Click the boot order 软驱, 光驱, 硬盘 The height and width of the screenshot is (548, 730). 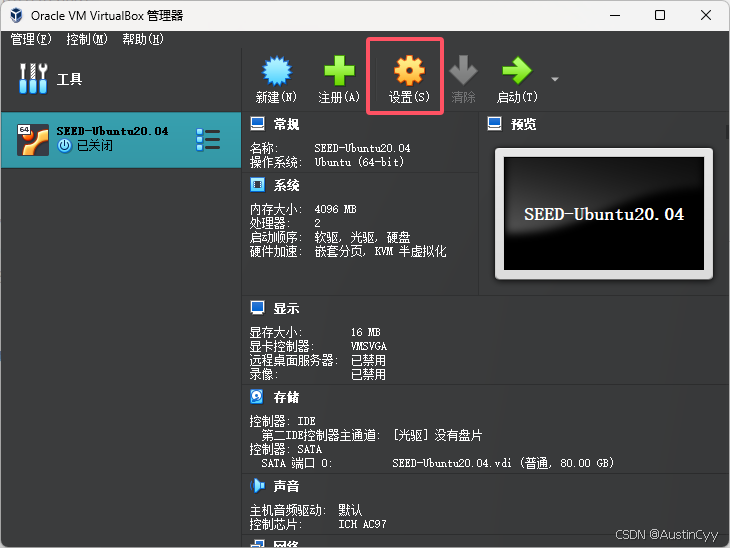[x=363, y=237]
